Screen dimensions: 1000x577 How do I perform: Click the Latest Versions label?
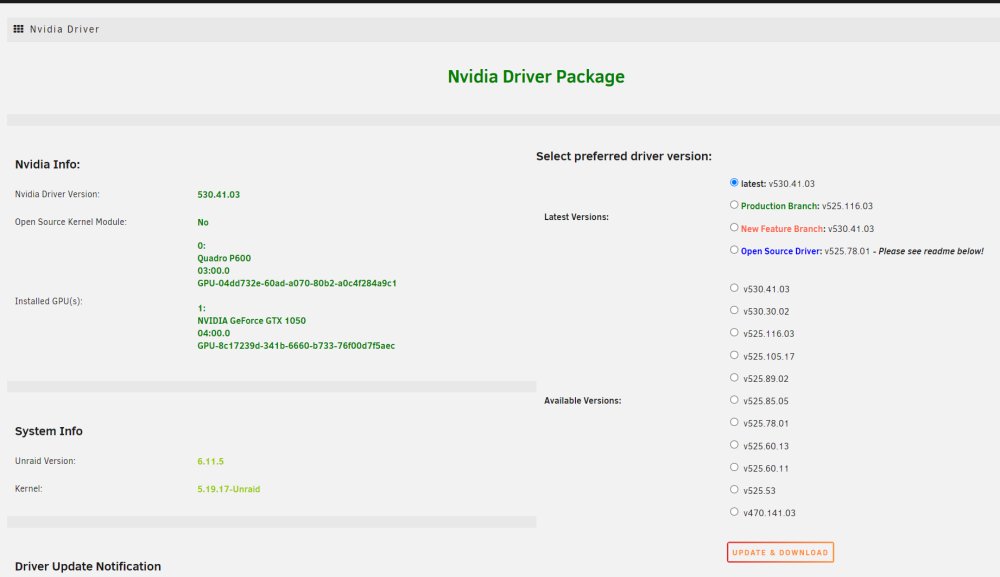(x=576, y=217)
